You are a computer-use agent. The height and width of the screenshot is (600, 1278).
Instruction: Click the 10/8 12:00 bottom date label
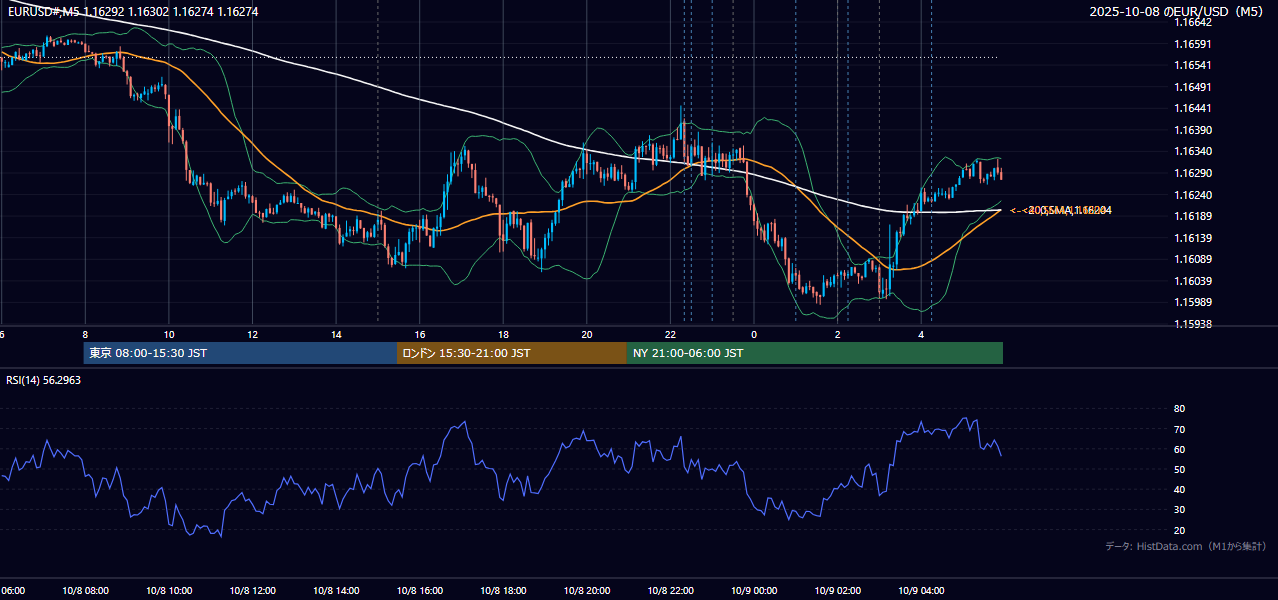tap(252, 591)
